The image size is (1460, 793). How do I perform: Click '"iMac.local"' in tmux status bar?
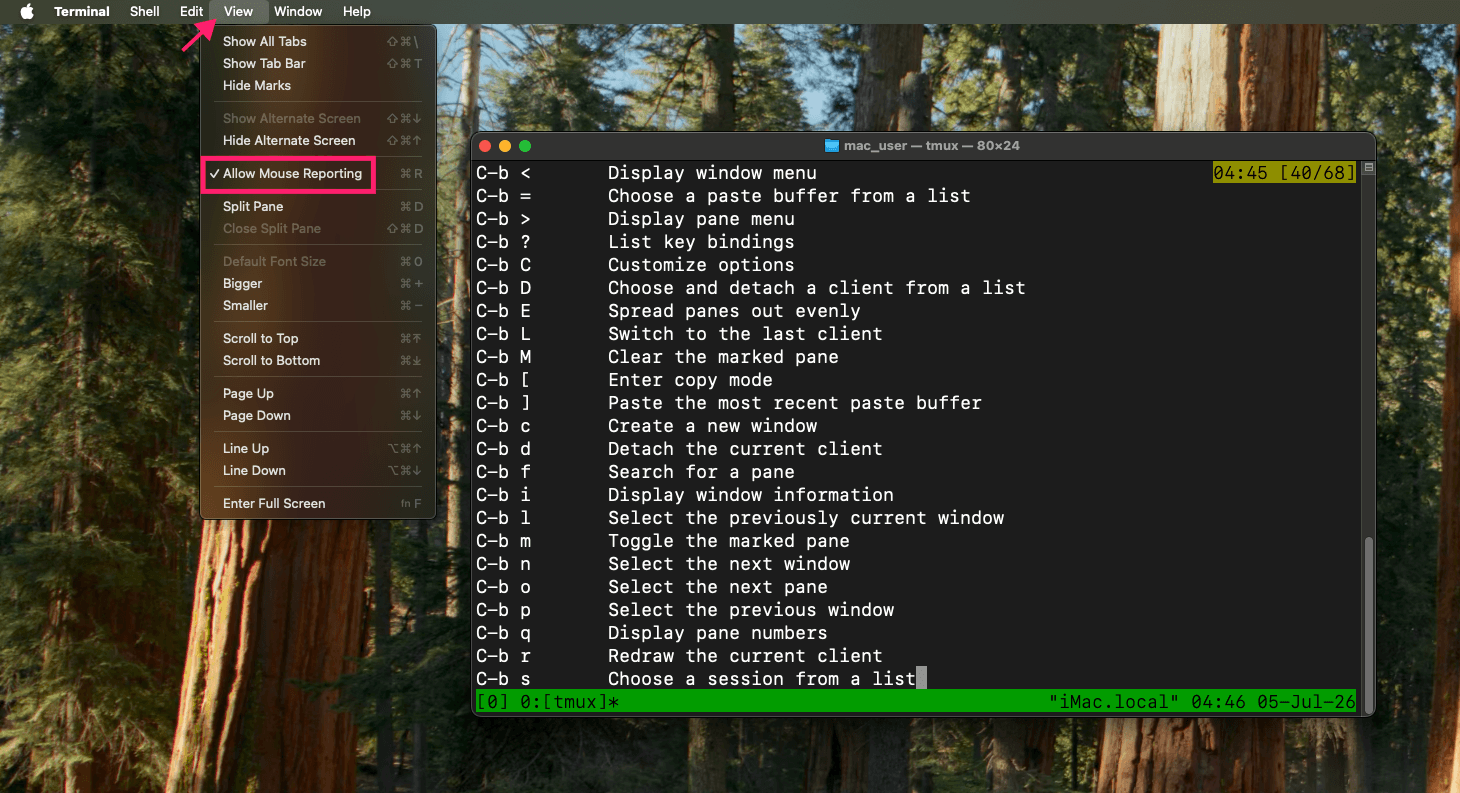(1114, 702)
